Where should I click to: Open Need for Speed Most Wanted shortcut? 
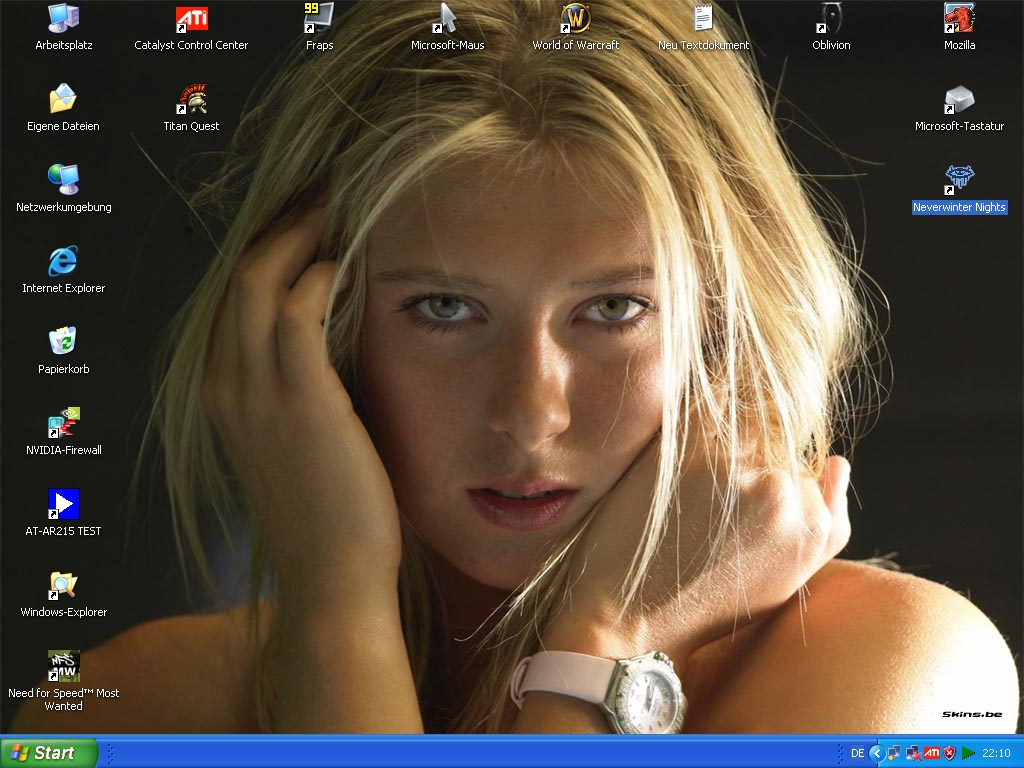63,667
